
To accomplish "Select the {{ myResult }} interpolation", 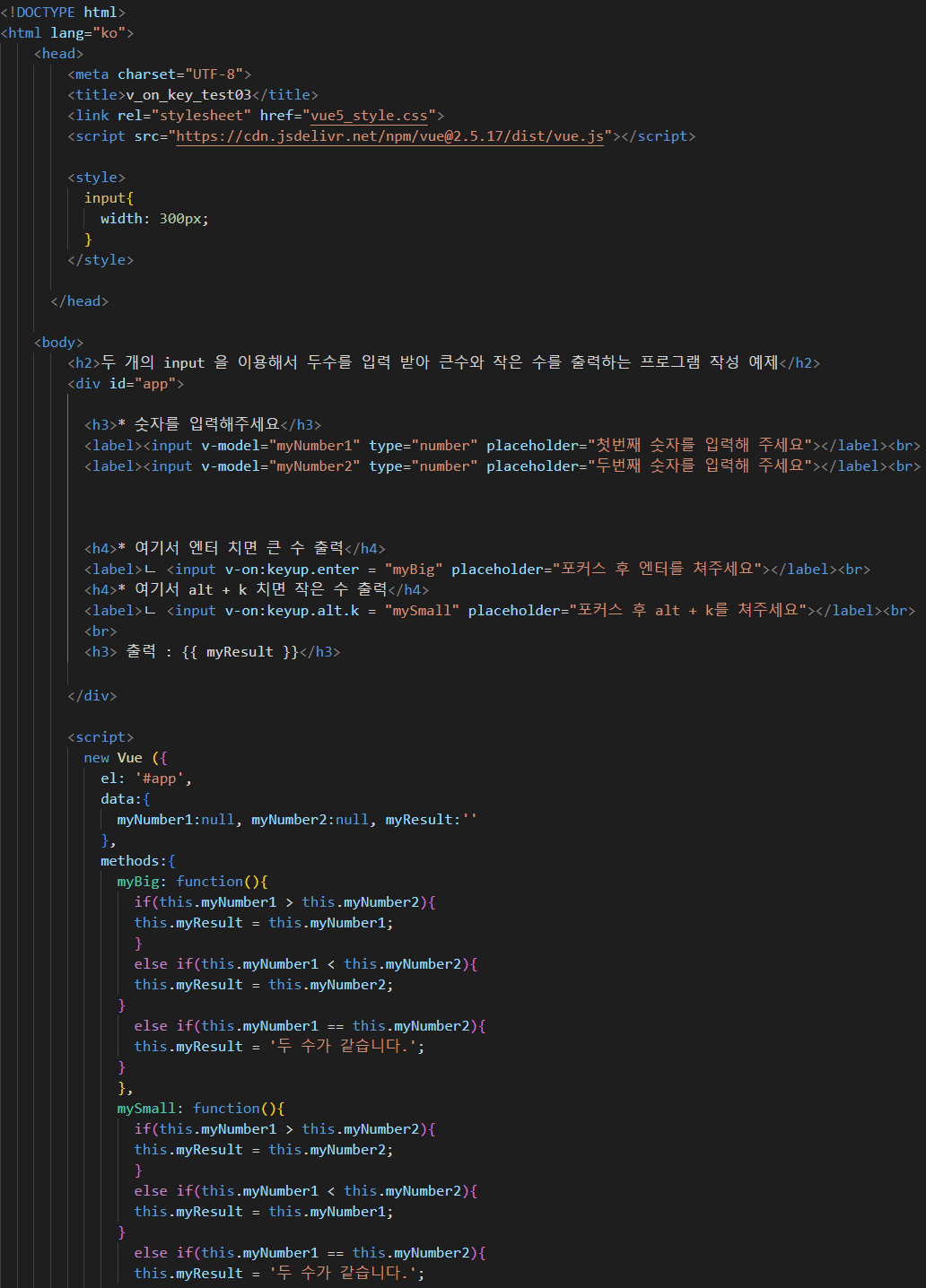I will point(240,652).
